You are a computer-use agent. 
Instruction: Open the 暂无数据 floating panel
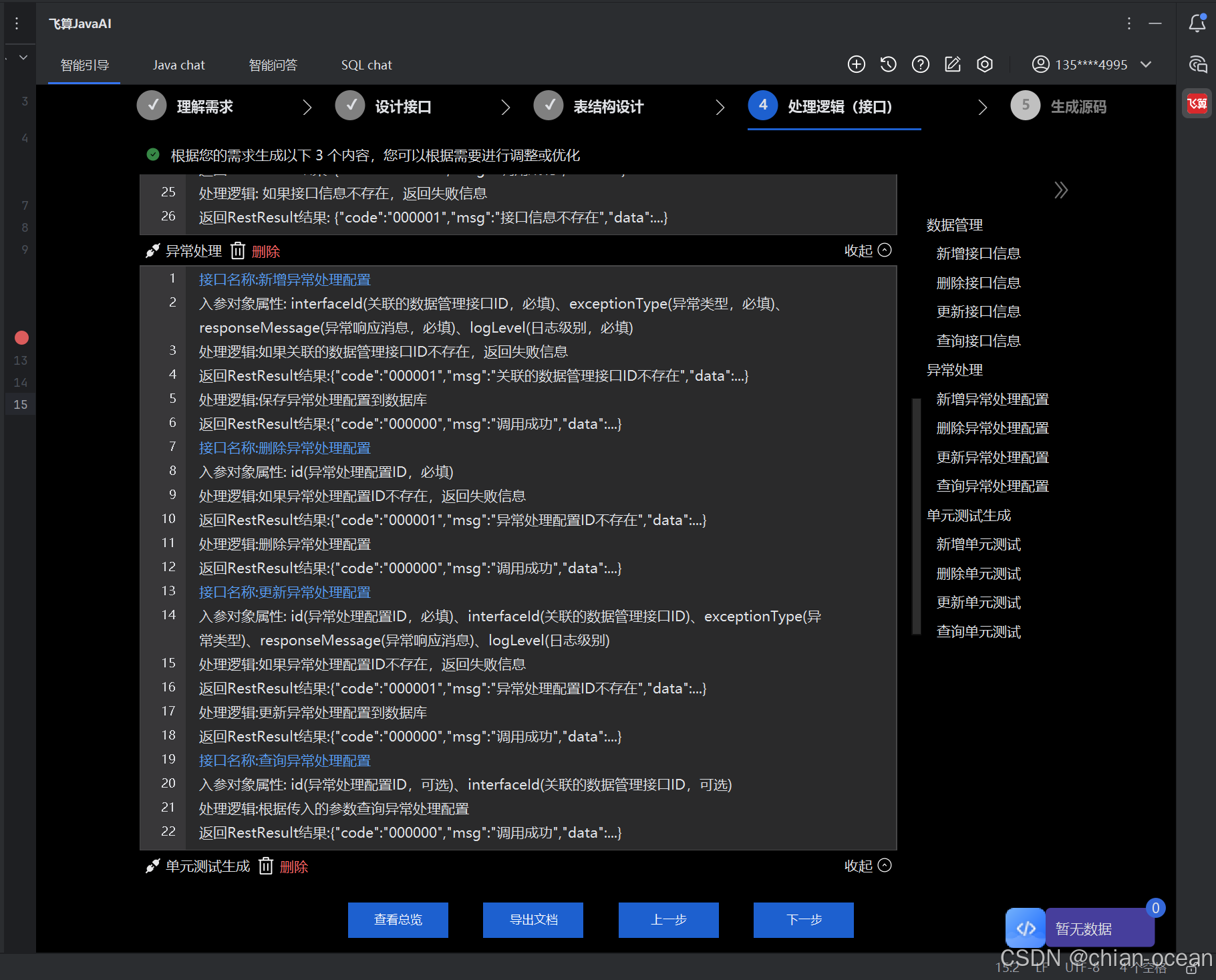tap(1099, 928)
